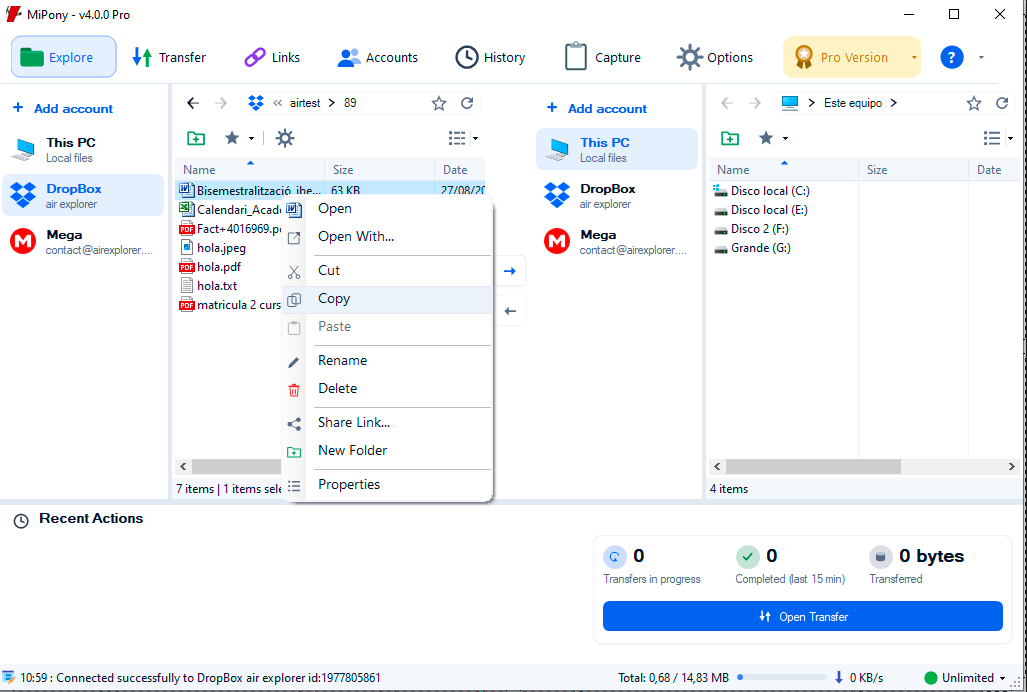Expand left pane favorites dropdown arrow
The image size is (1027, 692).
pos(252,138)
